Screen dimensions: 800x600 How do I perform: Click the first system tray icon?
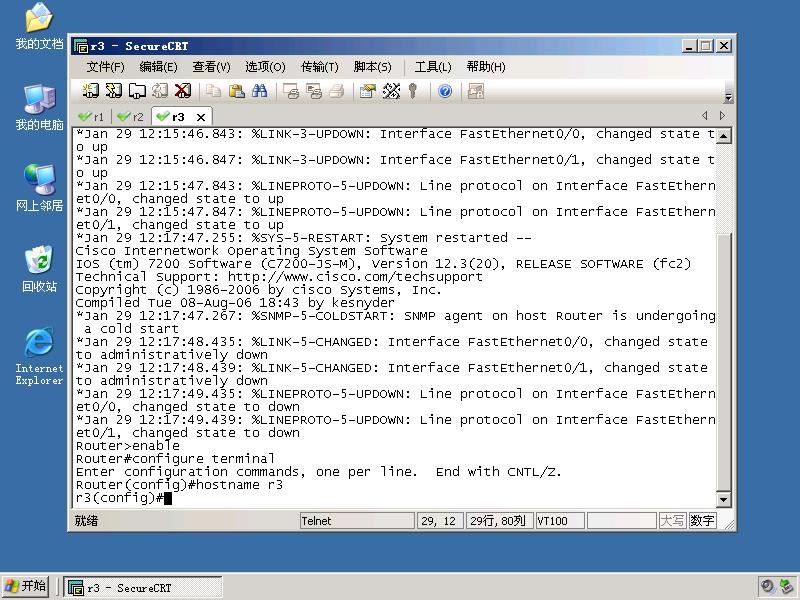point(767,586)
